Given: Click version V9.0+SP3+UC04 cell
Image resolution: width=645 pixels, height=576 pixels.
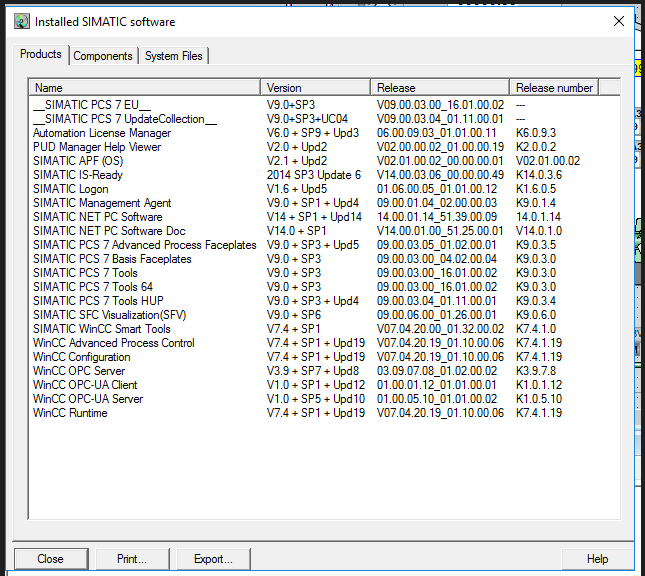Looking at the screenshot, I should [x=307, y=119].
